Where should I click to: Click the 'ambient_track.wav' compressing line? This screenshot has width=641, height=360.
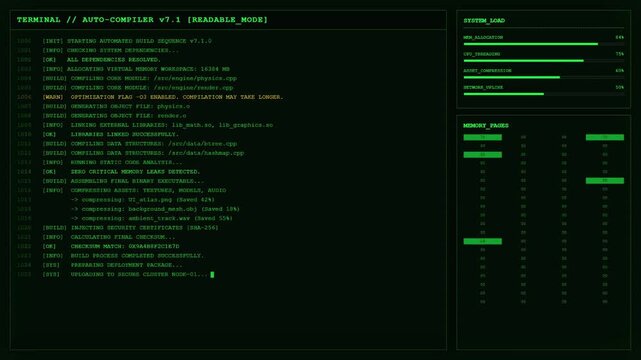coord(151,218)
